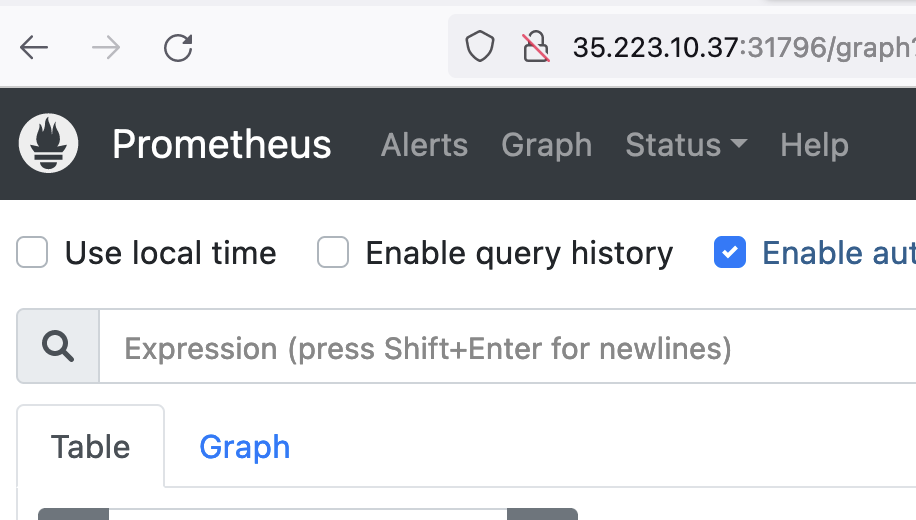This screenshot has width=916, height=520.
Task: Open Alerts in the navigation bar
Action: pyautogui.click(x=424, y=145)
